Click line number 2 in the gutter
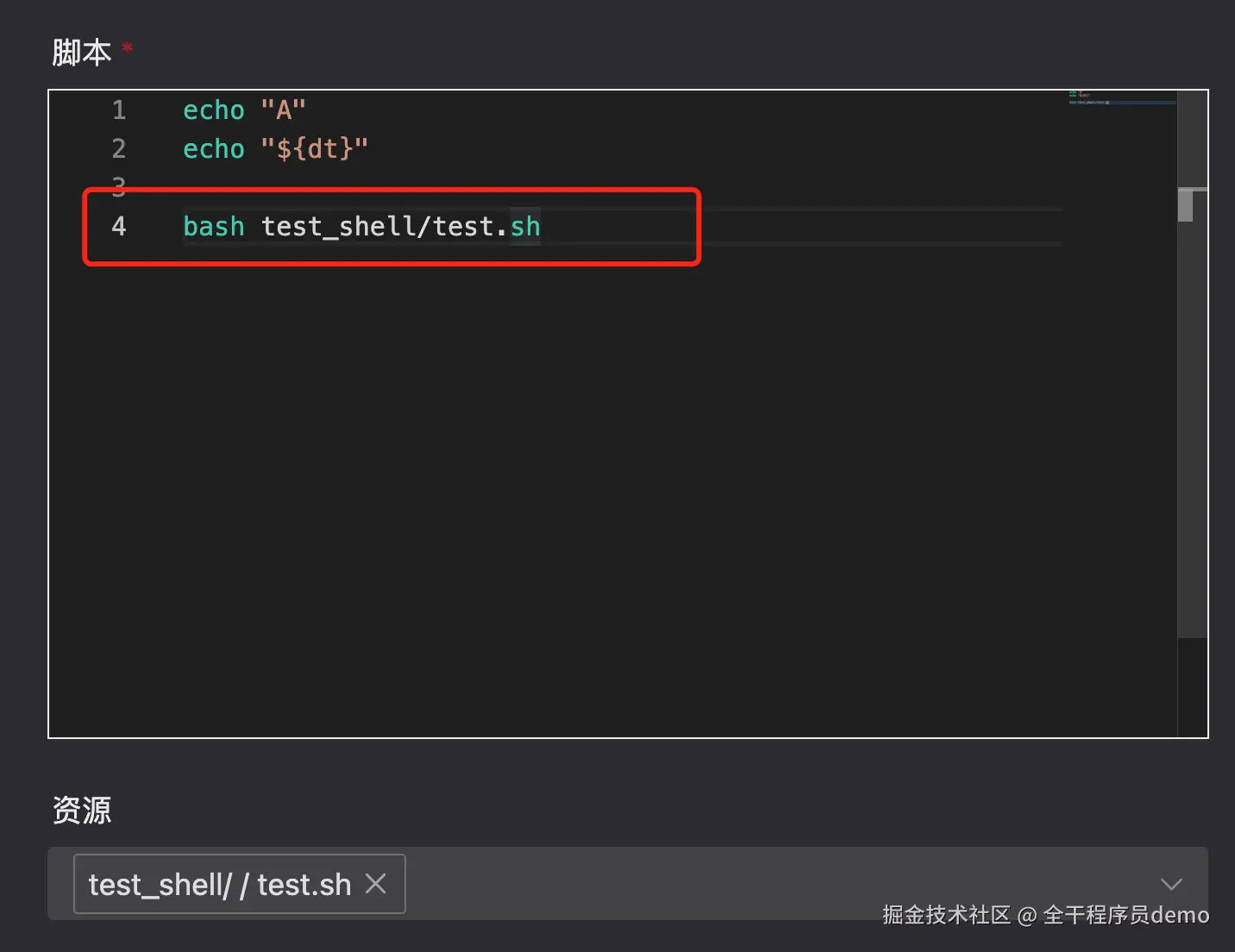This screenshot has width=1235, height=952. (x=119, y=149)
